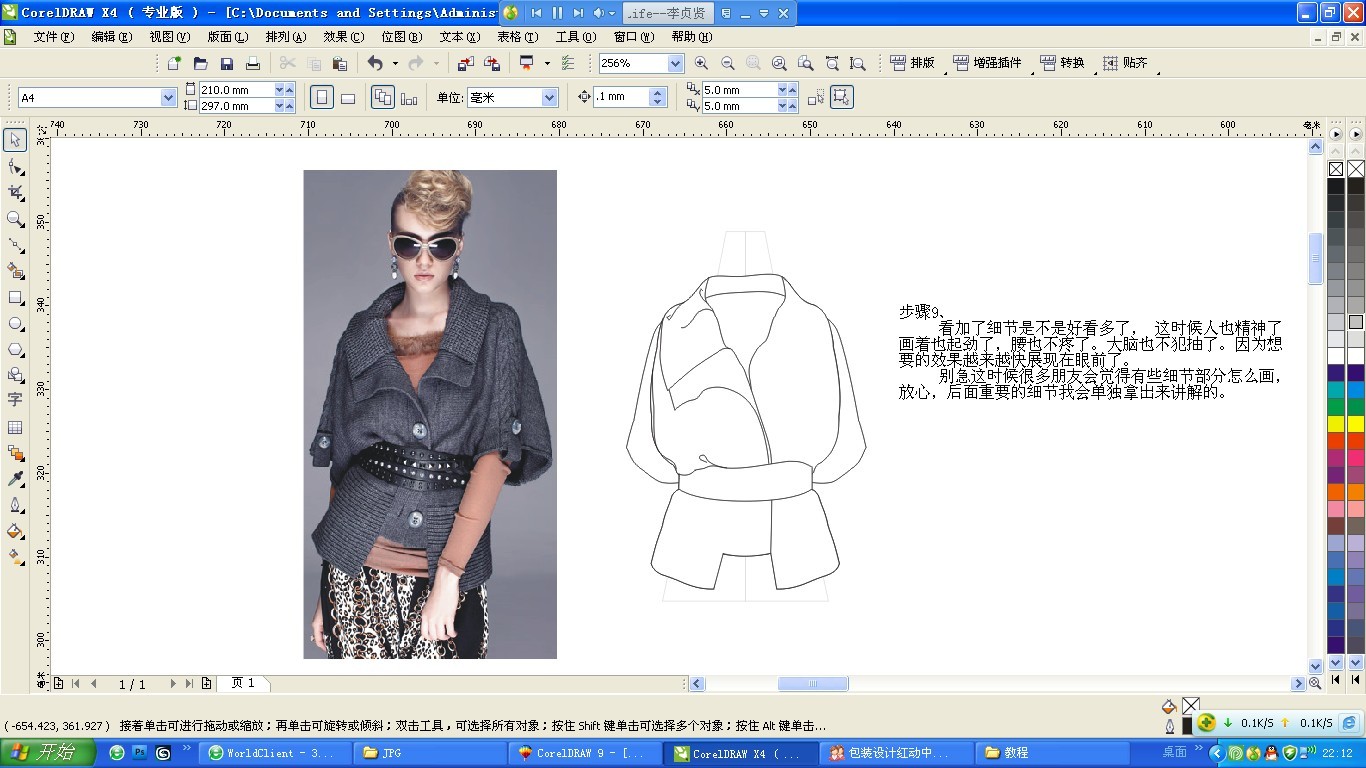Select the Polygon tool
The width and height of the screenshot is (1366, 768).
tap(15, 350)
